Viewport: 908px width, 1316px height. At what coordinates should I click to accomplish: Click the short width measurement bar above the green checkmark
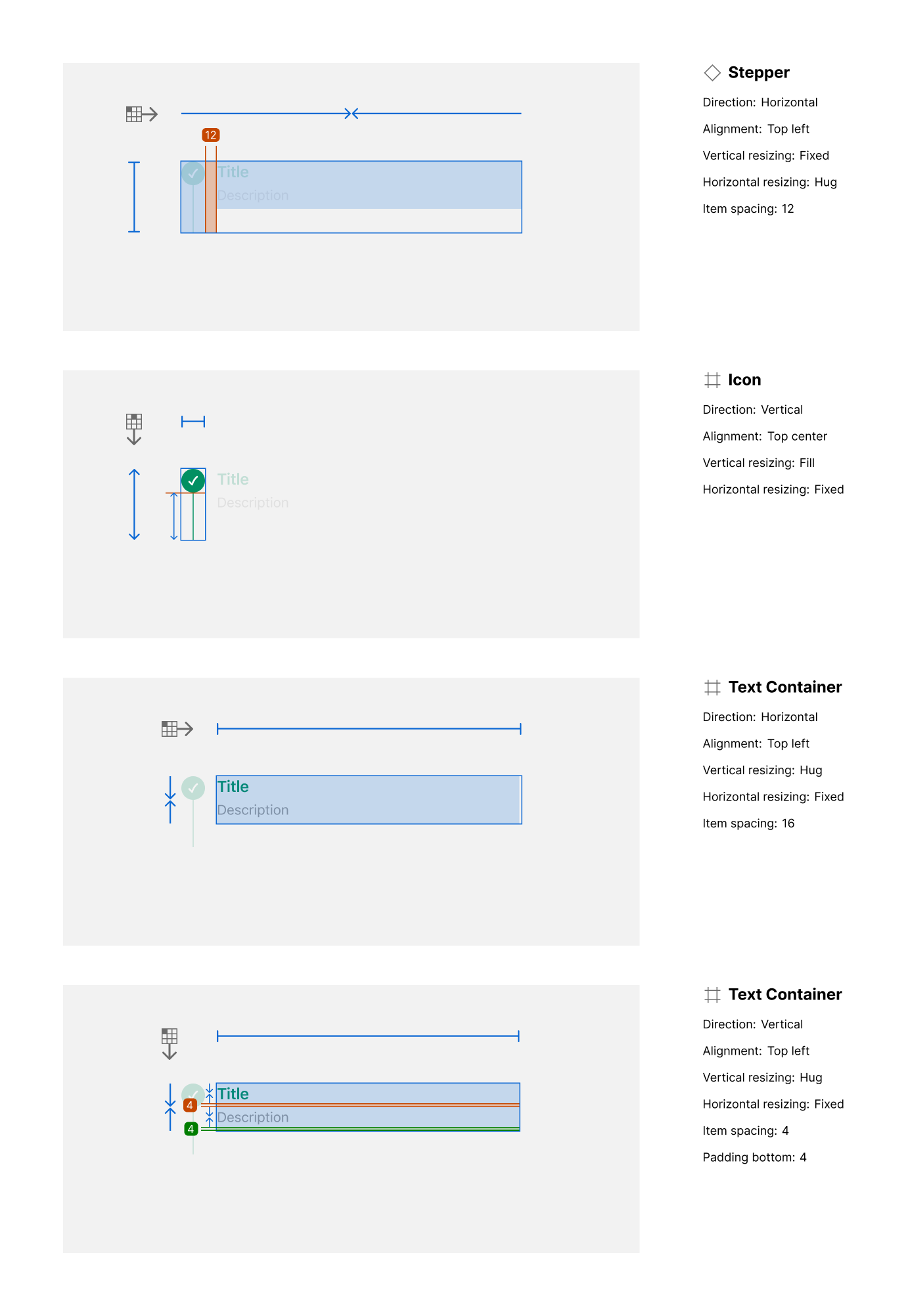[x=193, y=422]
